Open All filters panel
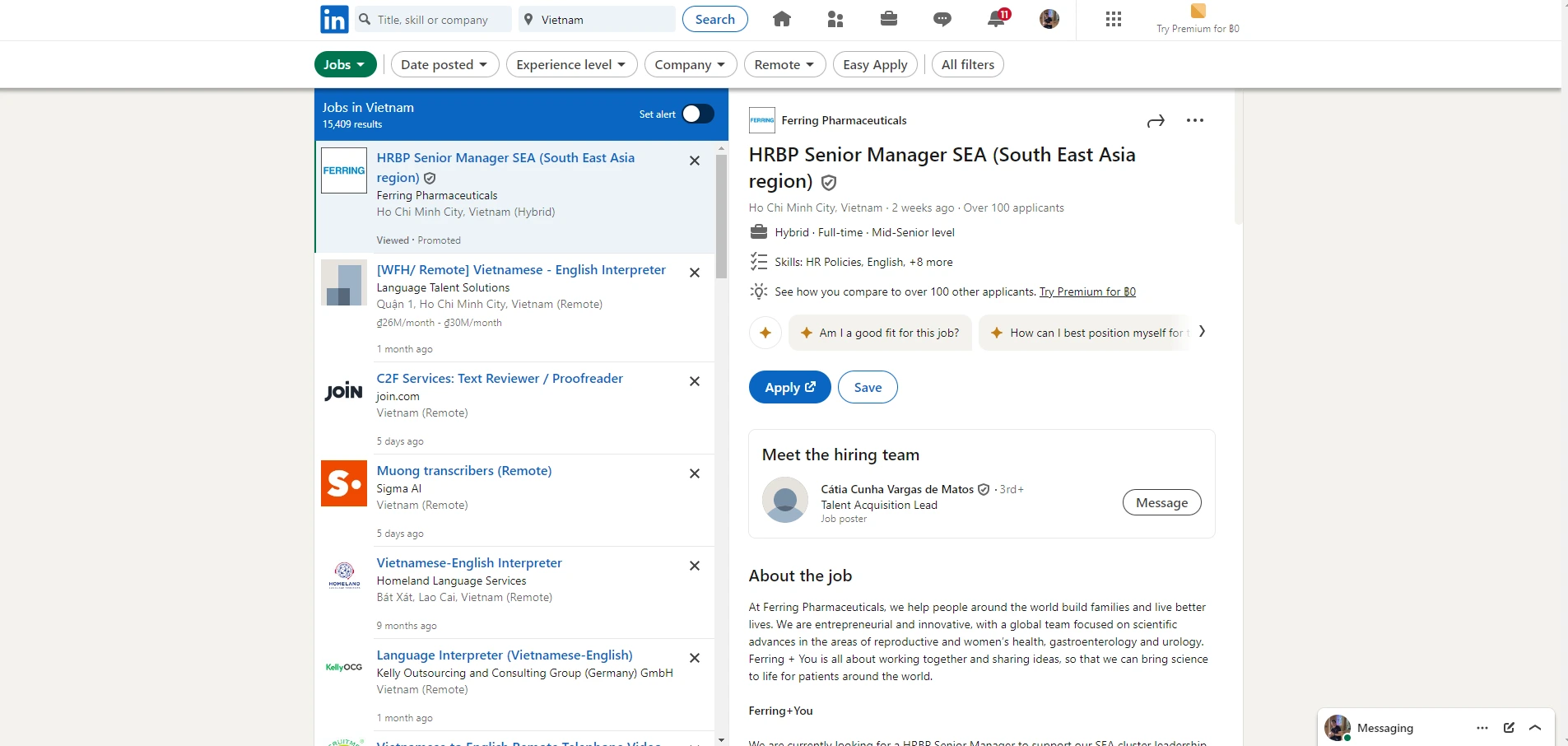Image resolution: width=1568 pixels, height=746 pixels. (968, 64)
